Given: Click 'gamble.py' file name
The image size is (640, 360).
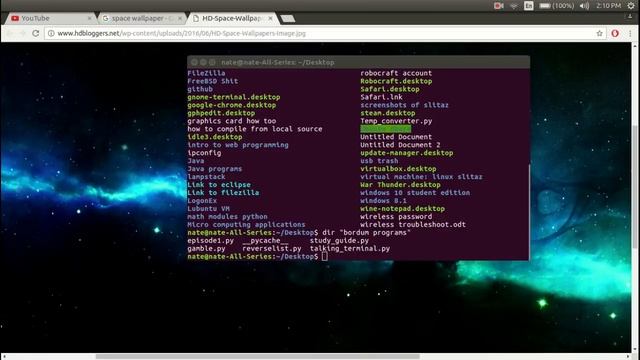Looking at the screenshot, I should 206,248.
